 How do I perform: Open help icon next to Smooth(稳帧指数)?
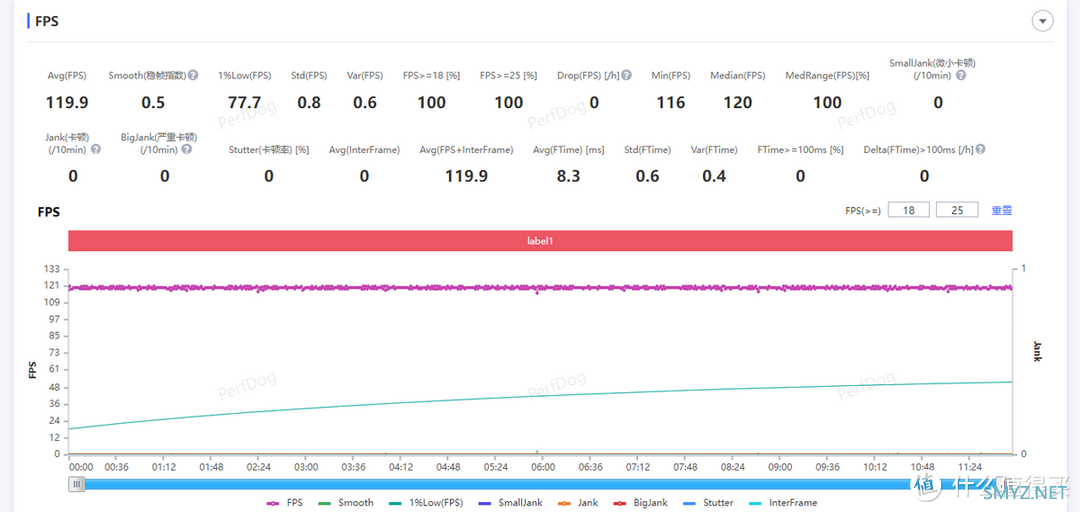(x=194, y=75)
